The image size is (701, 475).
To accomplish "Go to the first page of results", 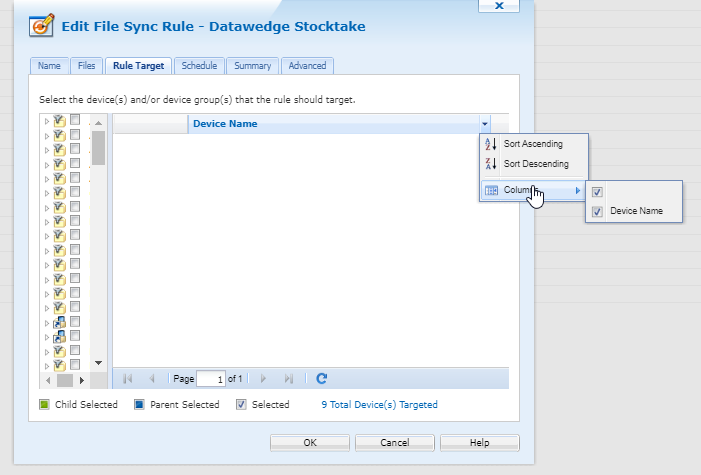I will 127,379.
